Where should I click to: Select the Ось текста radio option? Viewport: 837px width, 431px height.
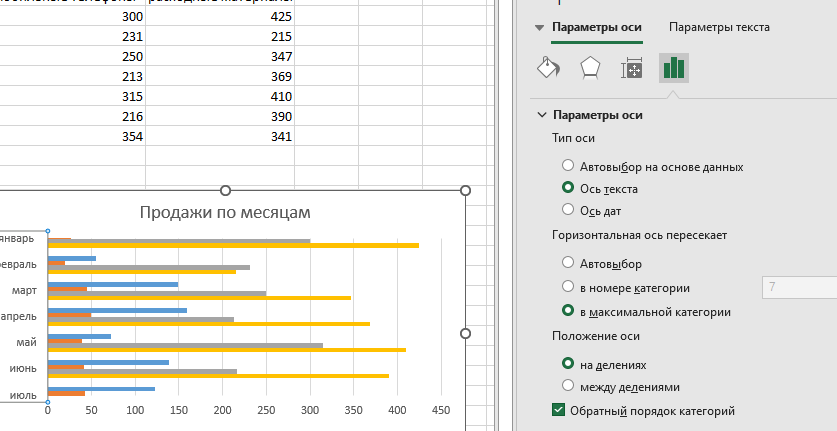coord(568,188)
